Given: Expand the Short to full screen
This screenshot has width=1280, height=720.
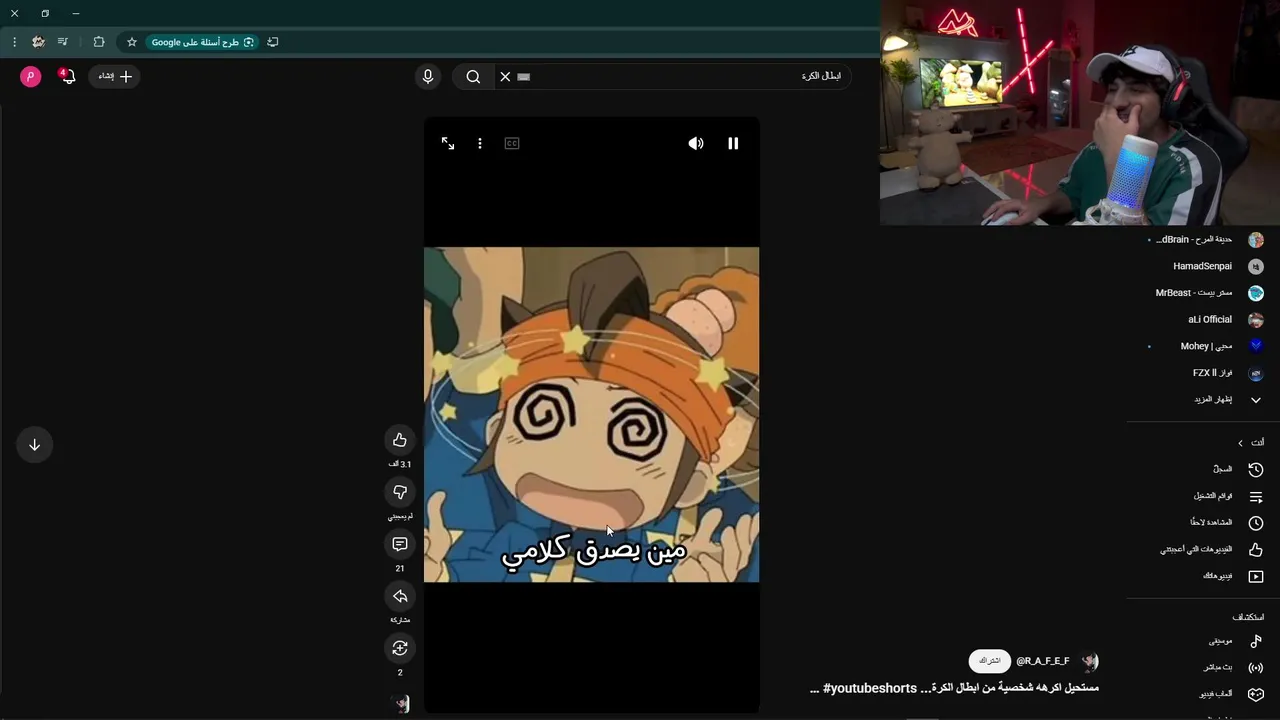Looking at the screenshot, I should tap(448, 143).
